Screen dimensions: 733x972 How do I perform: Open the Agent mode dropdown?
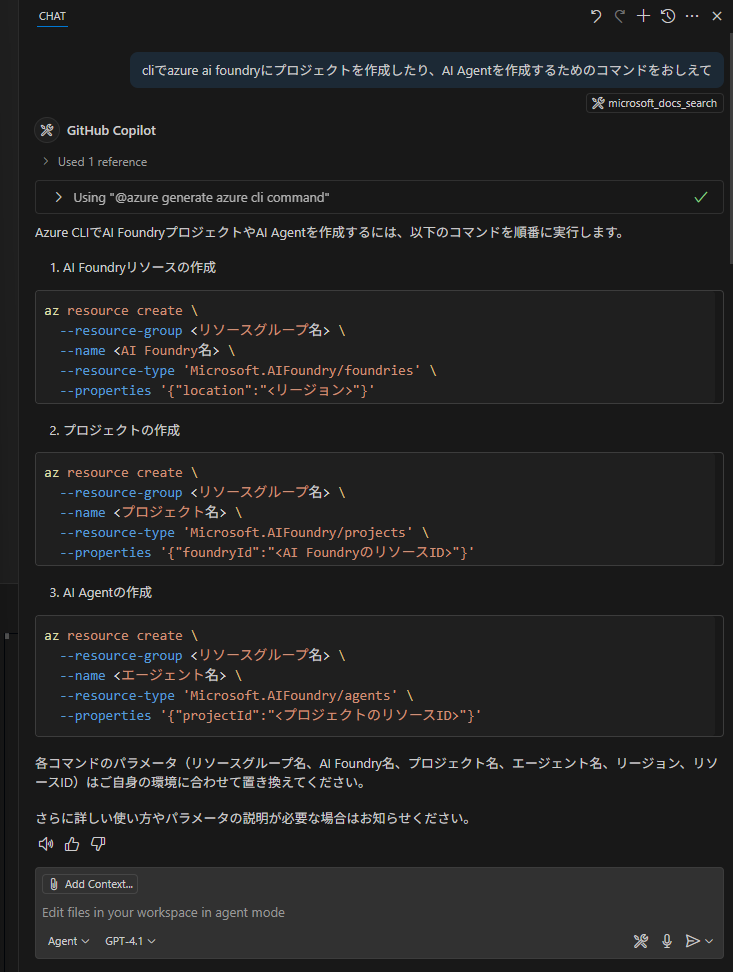click(69, 941)
